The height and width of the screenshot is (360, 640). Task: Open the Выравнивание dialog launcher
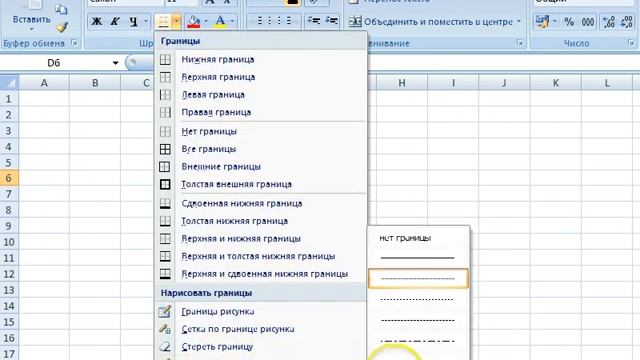[520, 42]
